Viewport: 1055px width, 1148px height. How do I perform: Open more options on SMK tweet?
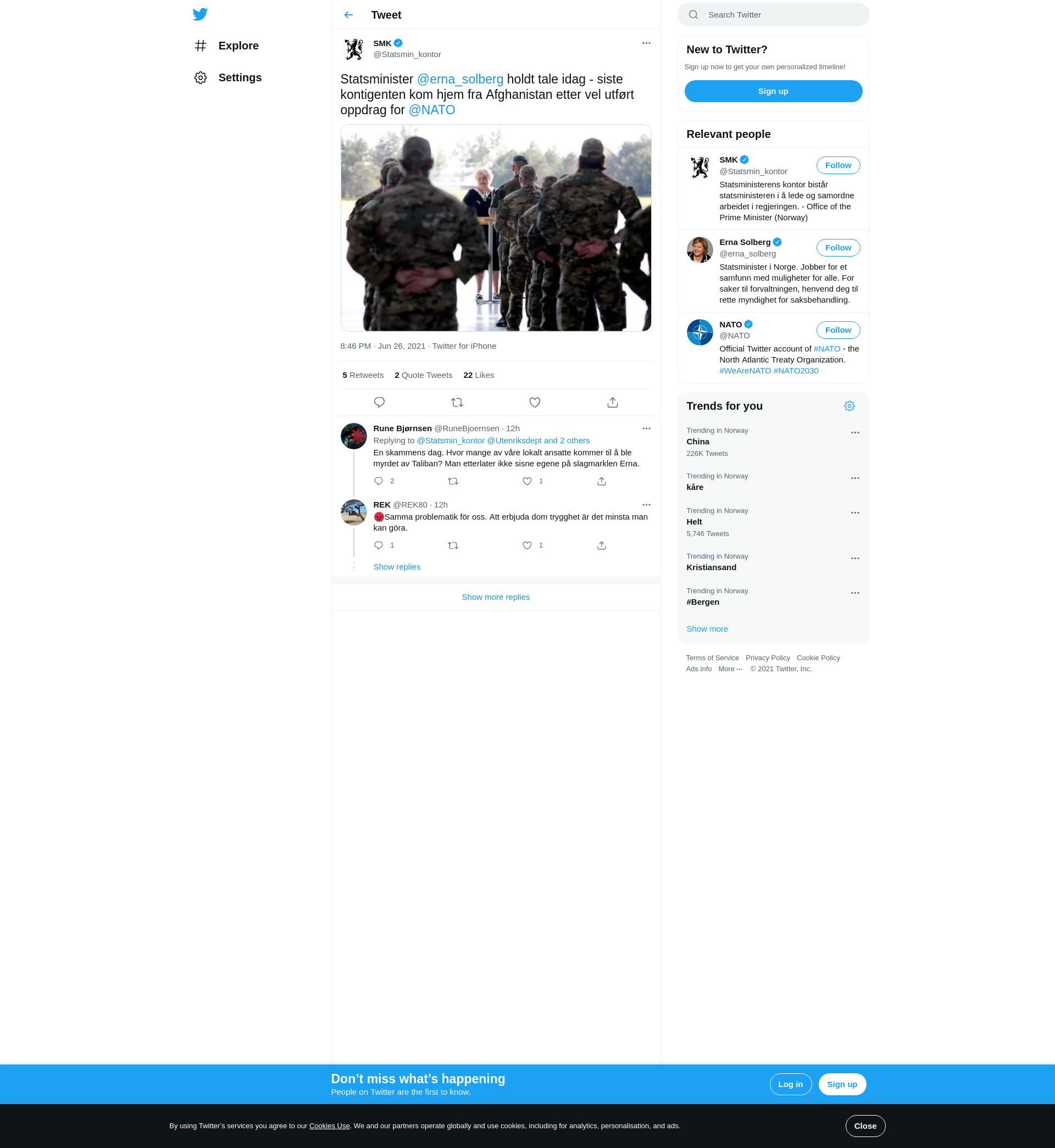point(646,43)
